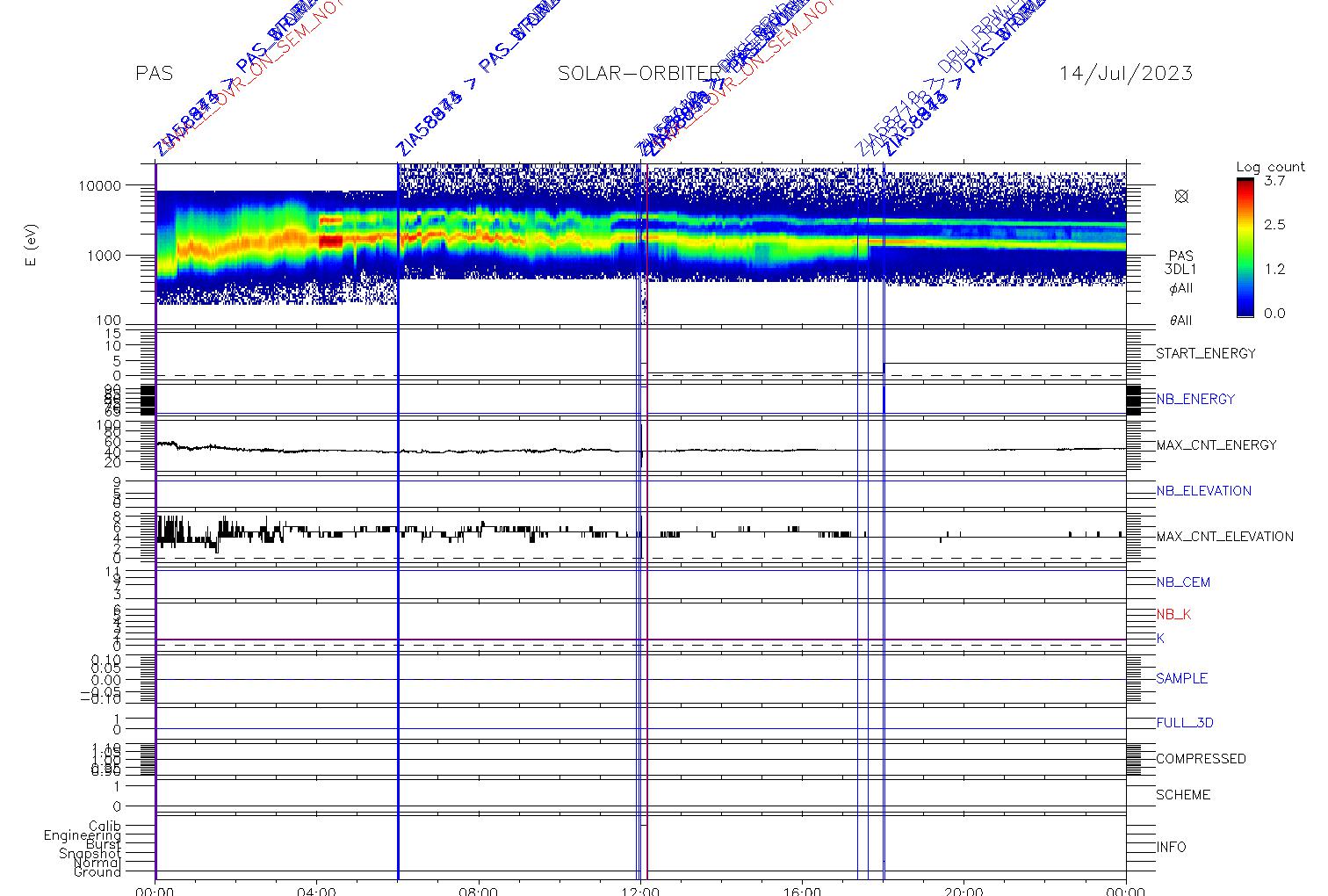Click the 3DL1 label beside the spectrogram

(1180, 271)
